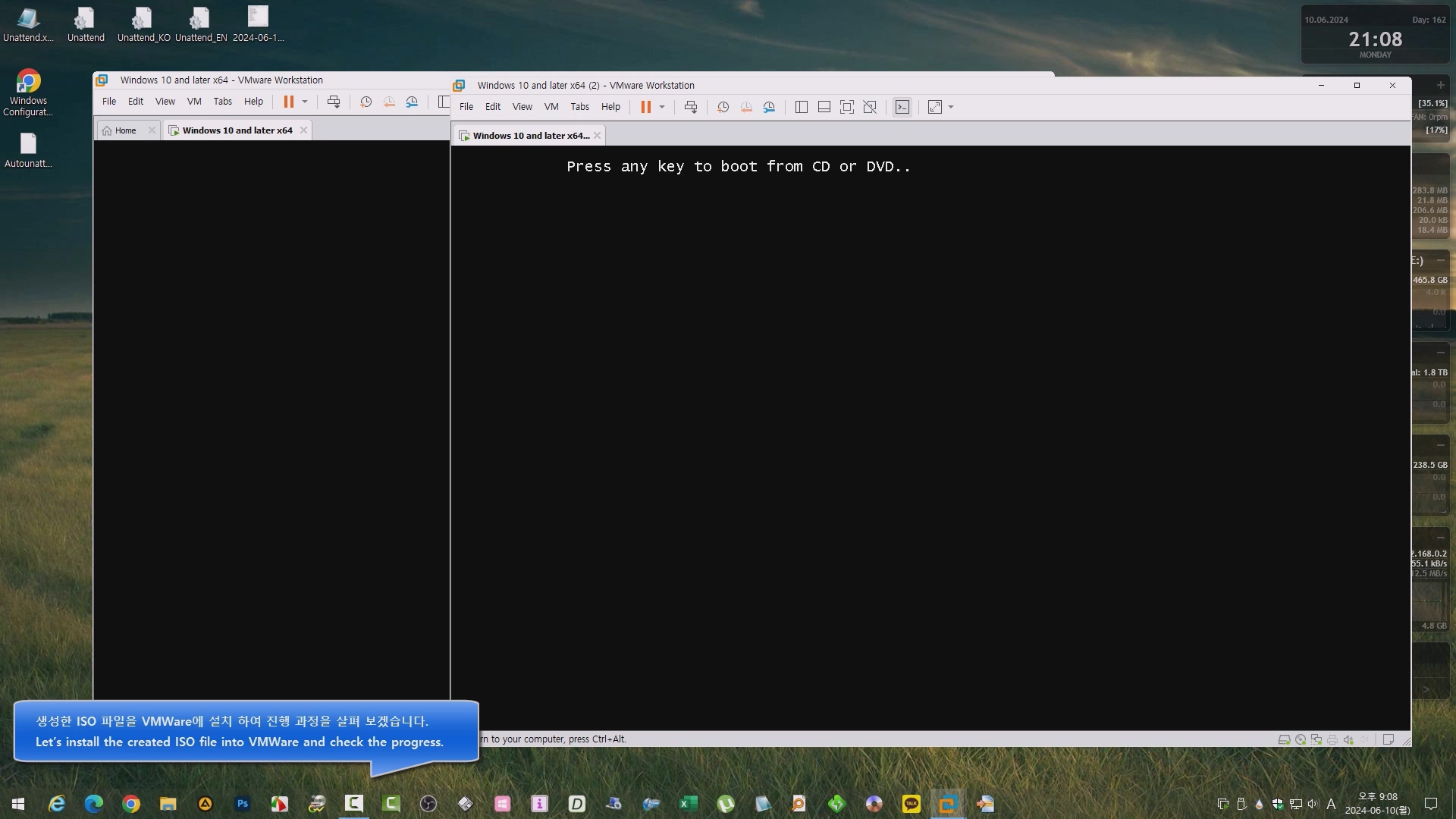1456x819 pixels.
Task: Click the printer status icon
Action: [x=1332, y=739]
